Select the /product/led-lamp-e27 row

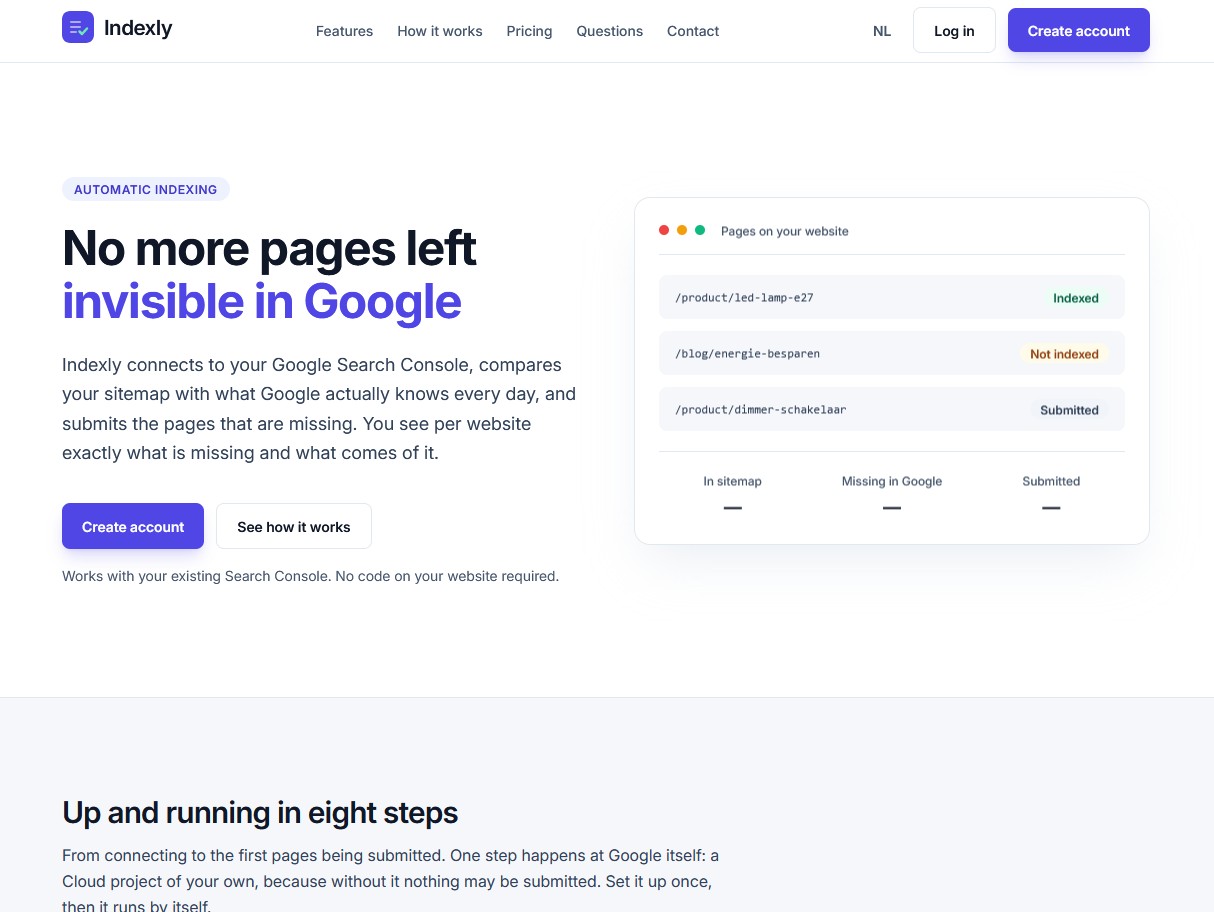click(892, 297)
